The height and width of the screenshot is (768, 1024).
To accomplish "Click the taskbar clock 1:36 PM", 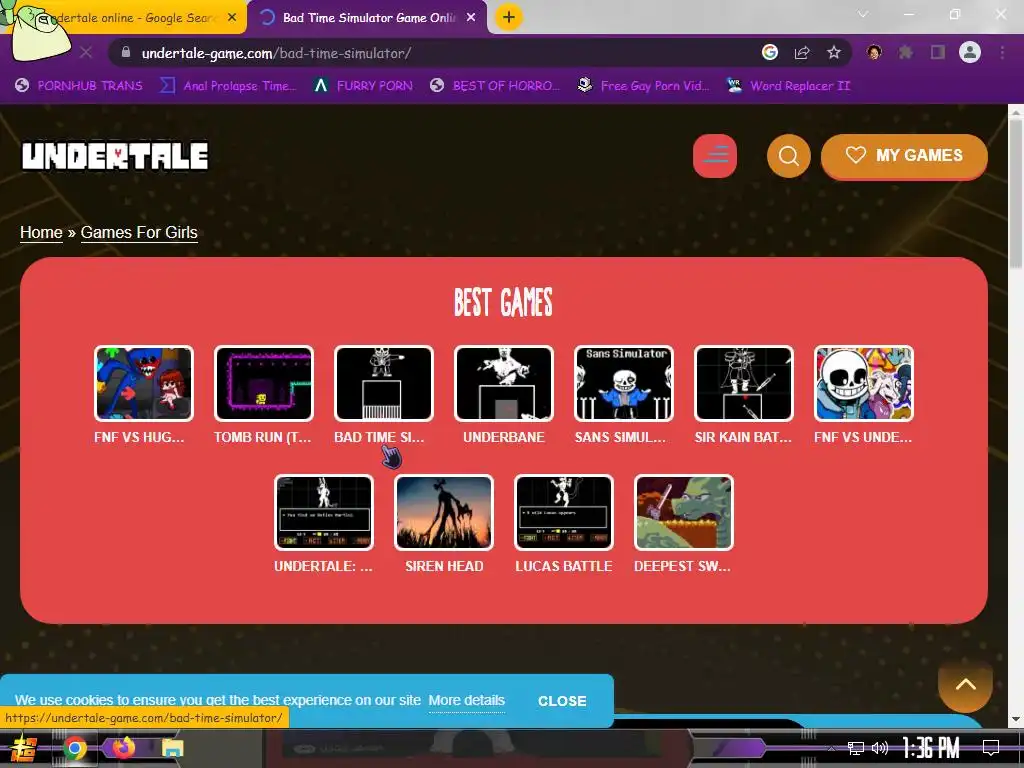I will (931, 748).
